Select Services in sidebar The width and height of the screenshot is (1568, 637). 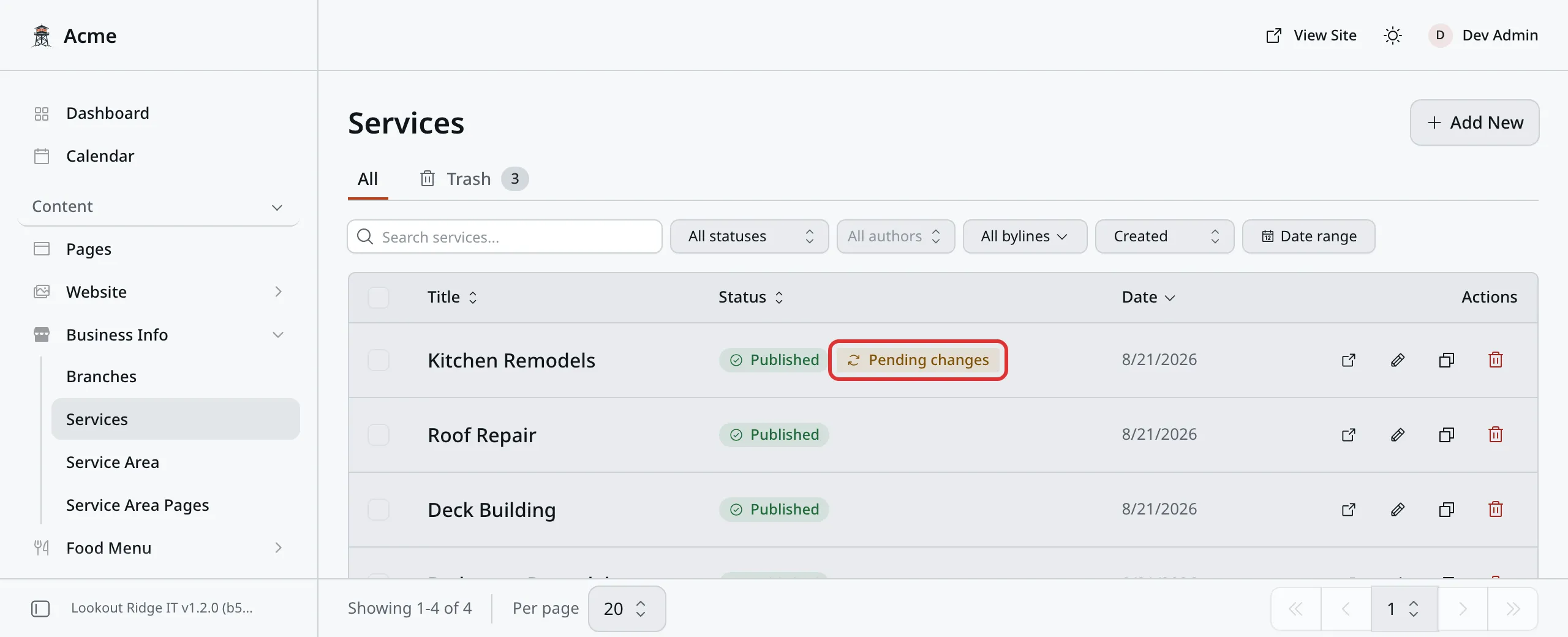(176, 419)
